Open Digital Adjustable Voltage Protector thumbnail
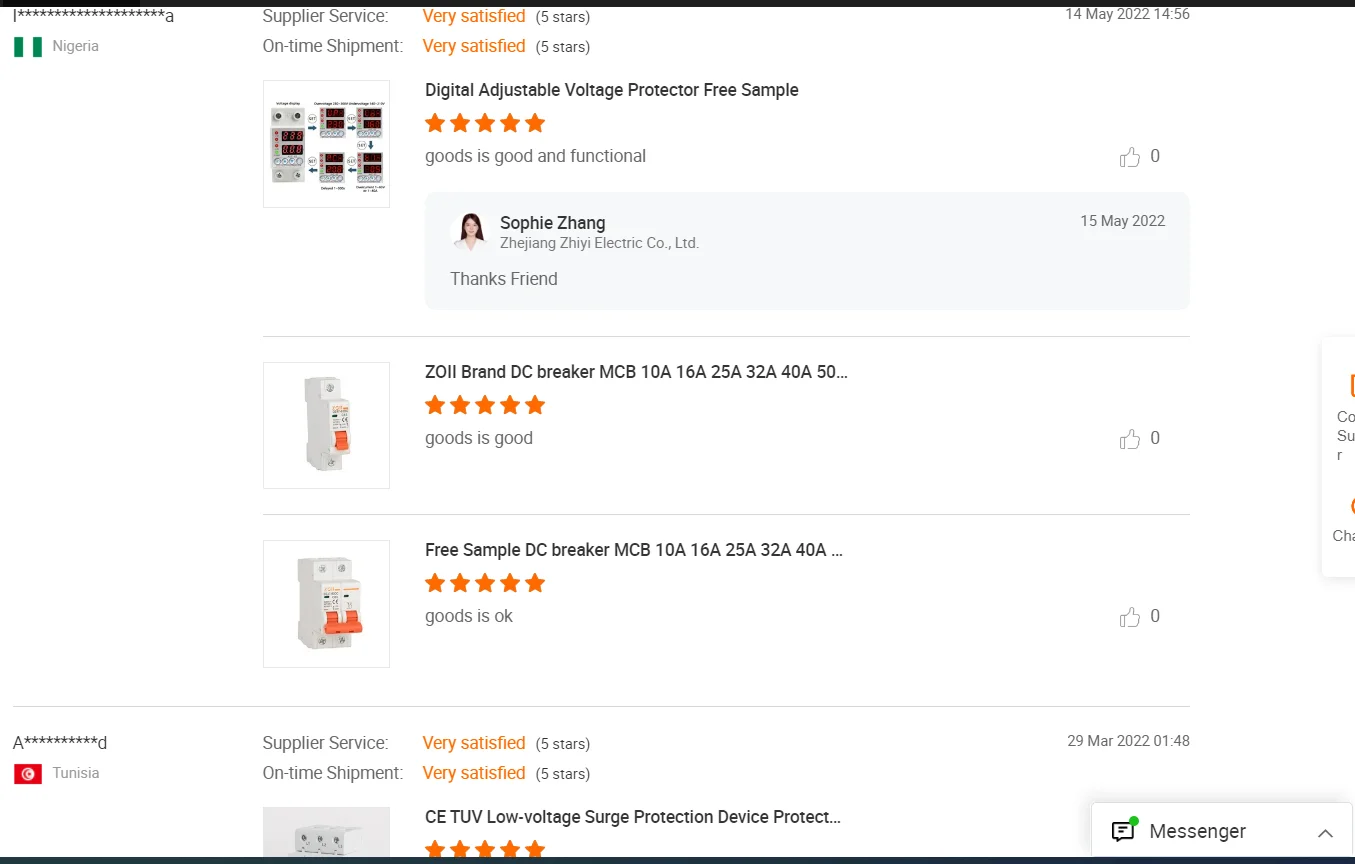 [x=326, y=144]
